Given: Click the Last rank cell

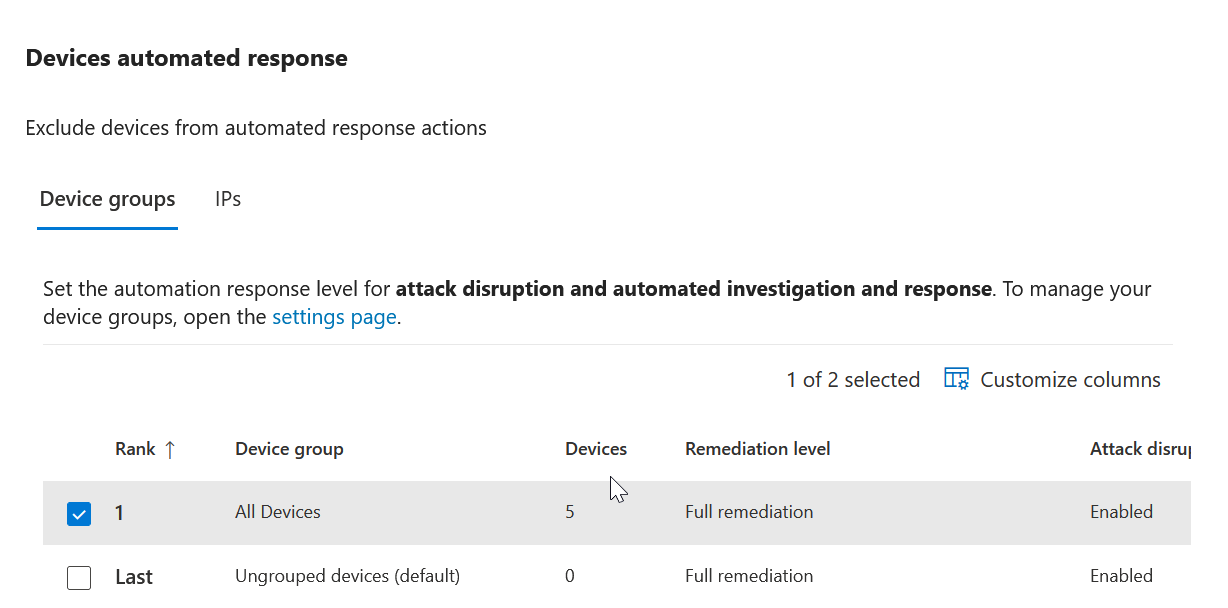Looking at the screenshot, I should 134,577.
